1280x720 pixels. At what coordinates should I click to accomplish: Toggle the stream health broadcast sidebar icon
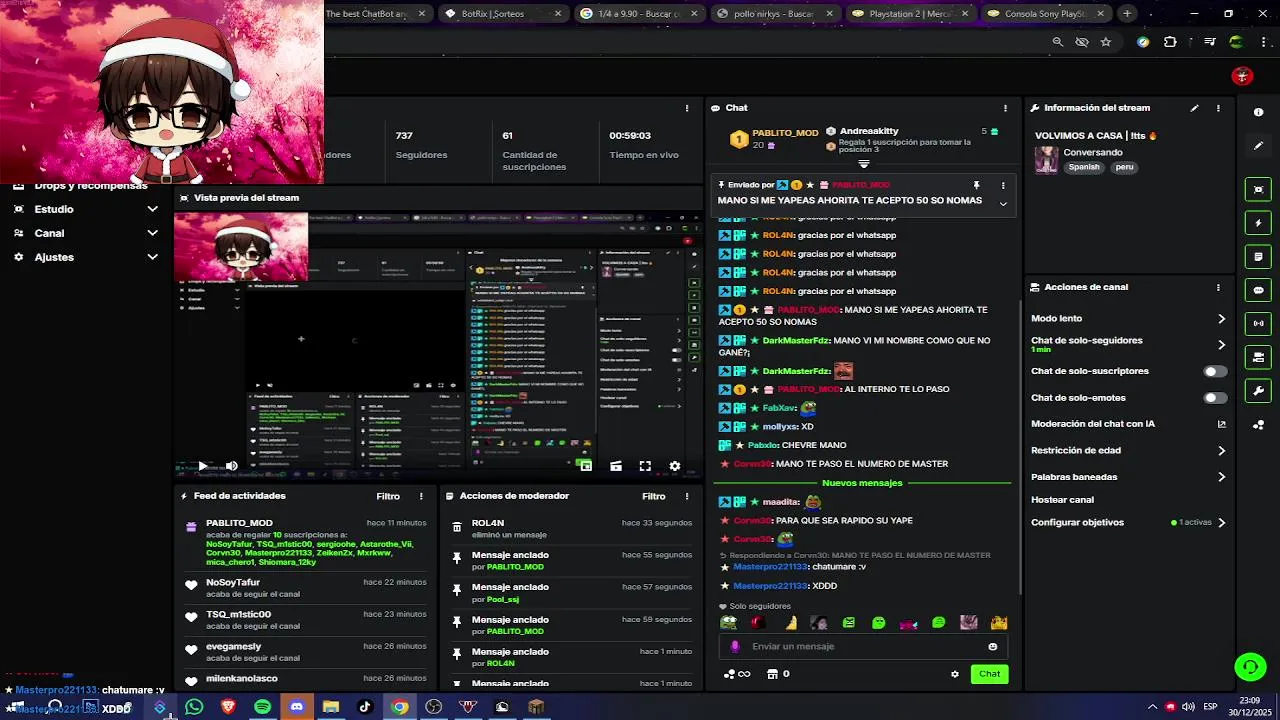click(1258, 323)
